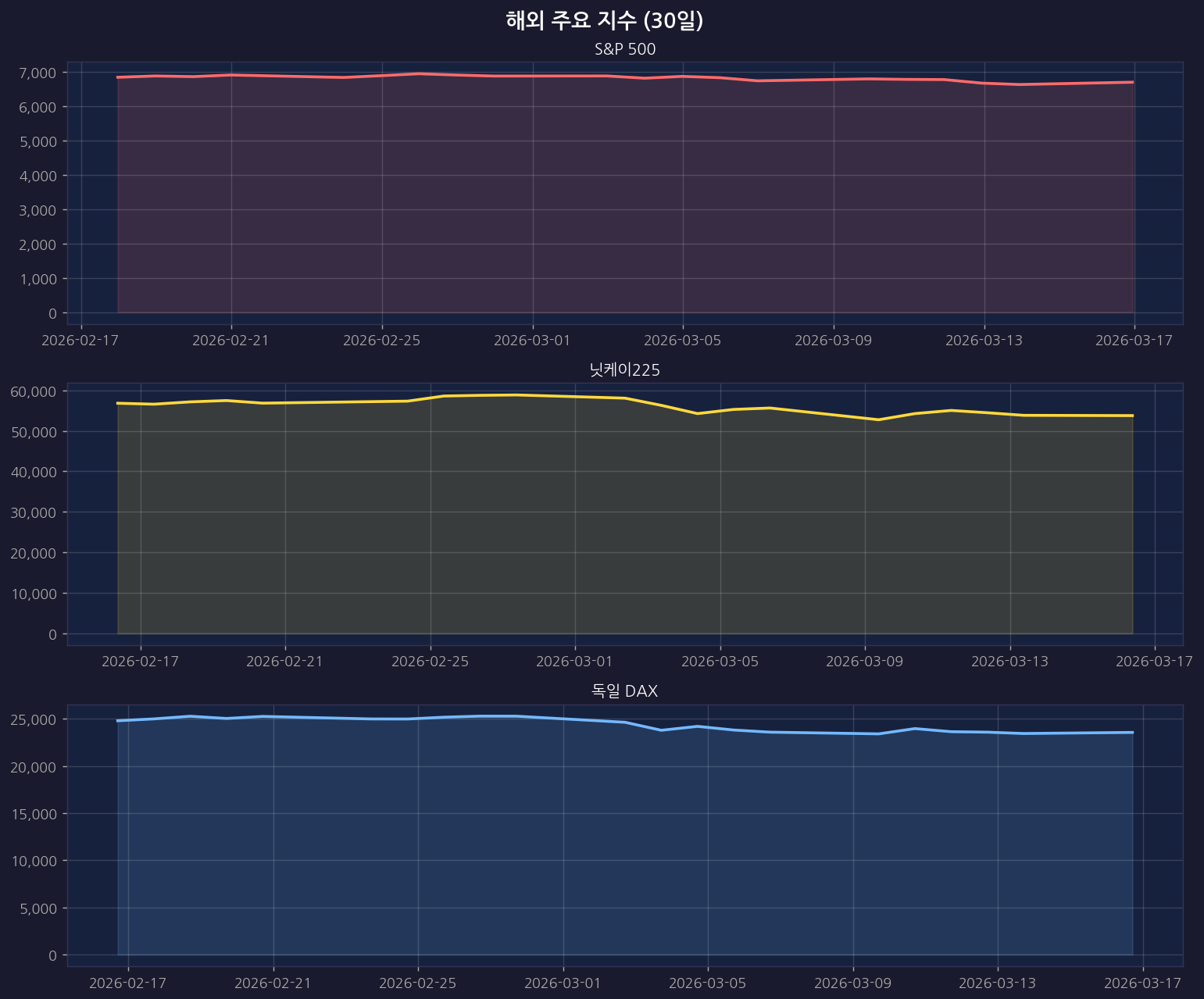Select 2026-02-21 date under the S&P 500 chart
This screenshot has height=999, width=1204.
point(230,340)
